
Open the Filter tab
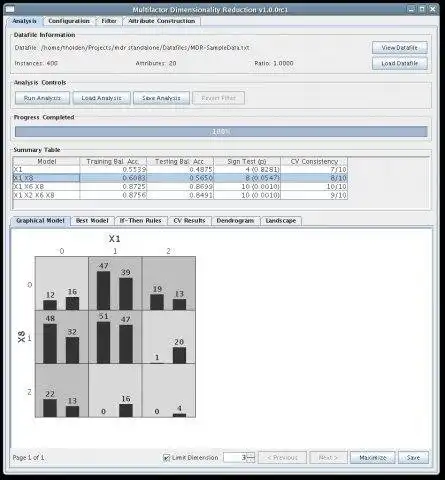[x=109, y=21]
